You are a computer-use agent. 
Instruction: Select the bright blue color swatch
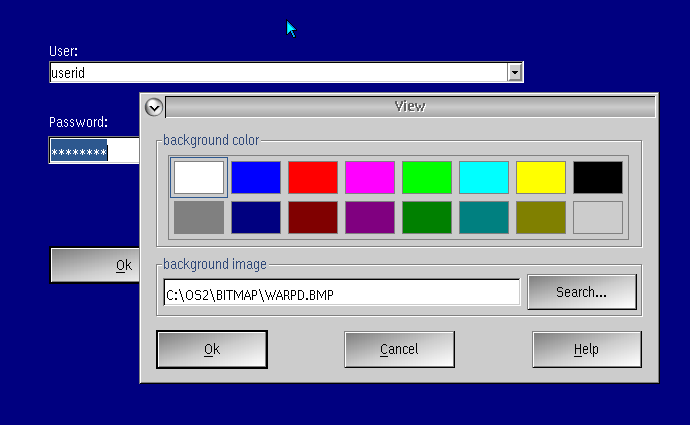[256, 177]
